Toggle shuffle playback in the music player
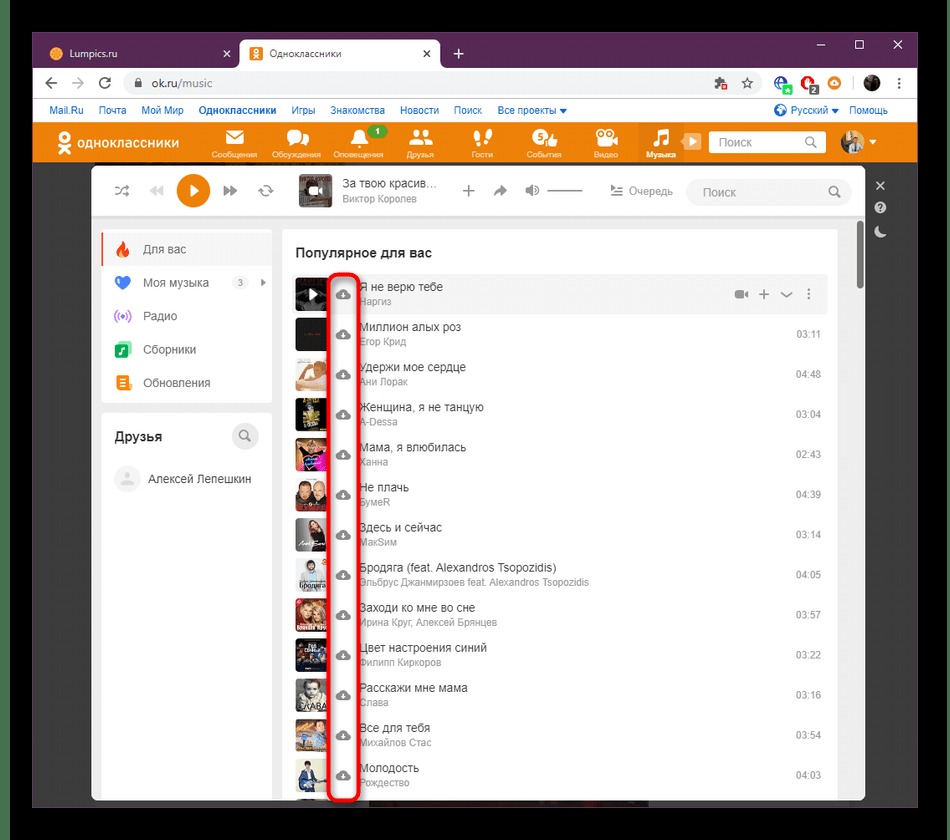 tap(122, 191)
